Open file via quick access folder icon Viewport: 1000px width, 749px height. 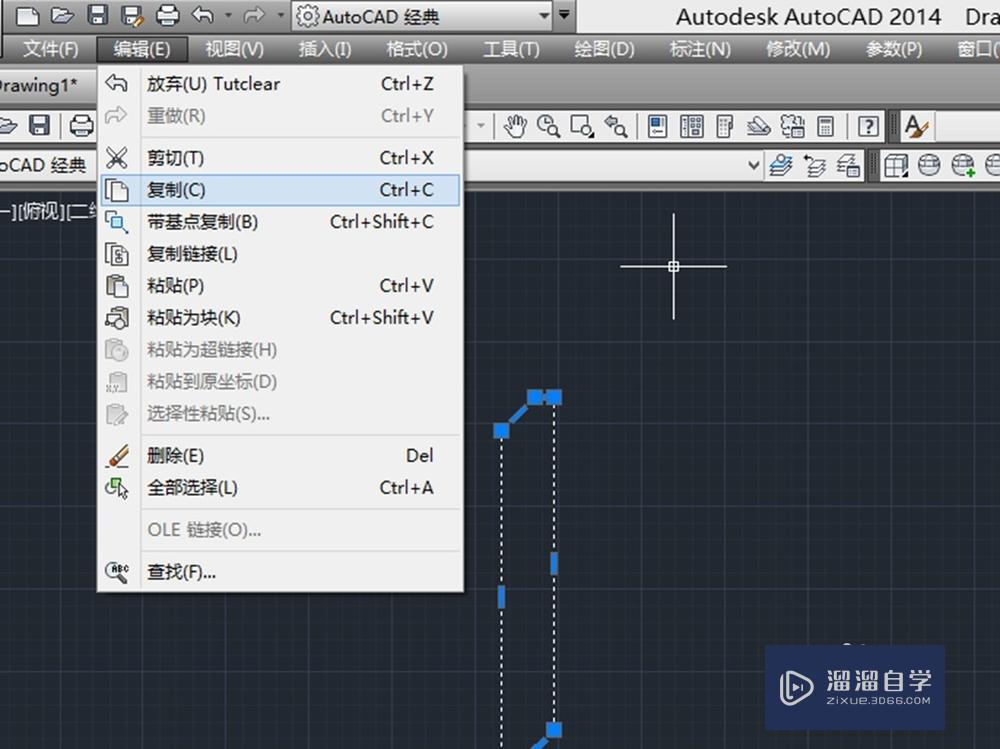coord(62,15)
